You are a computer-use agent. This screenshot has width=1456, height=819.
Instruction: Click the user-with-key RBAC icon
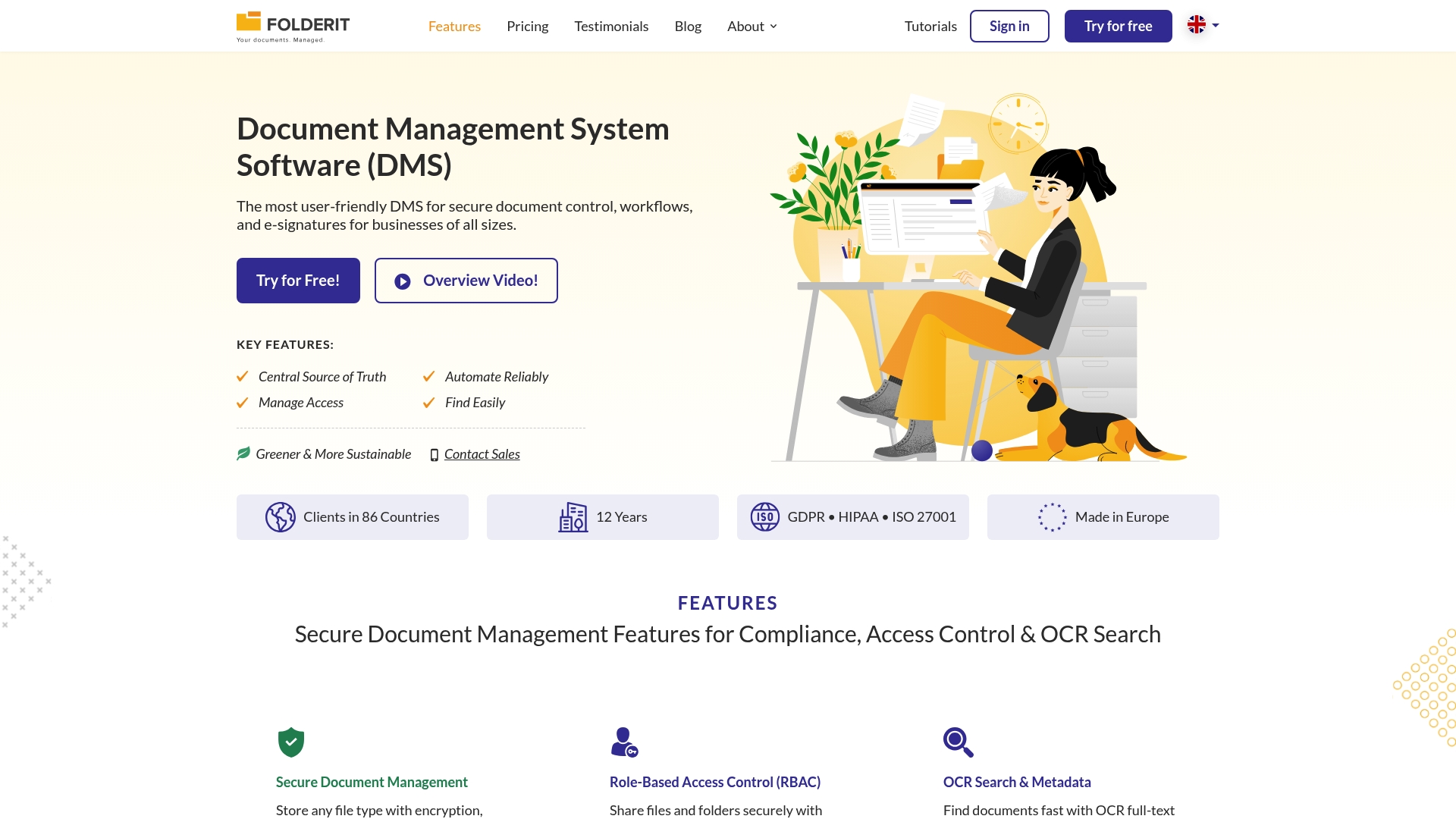[x=625, y=742]
